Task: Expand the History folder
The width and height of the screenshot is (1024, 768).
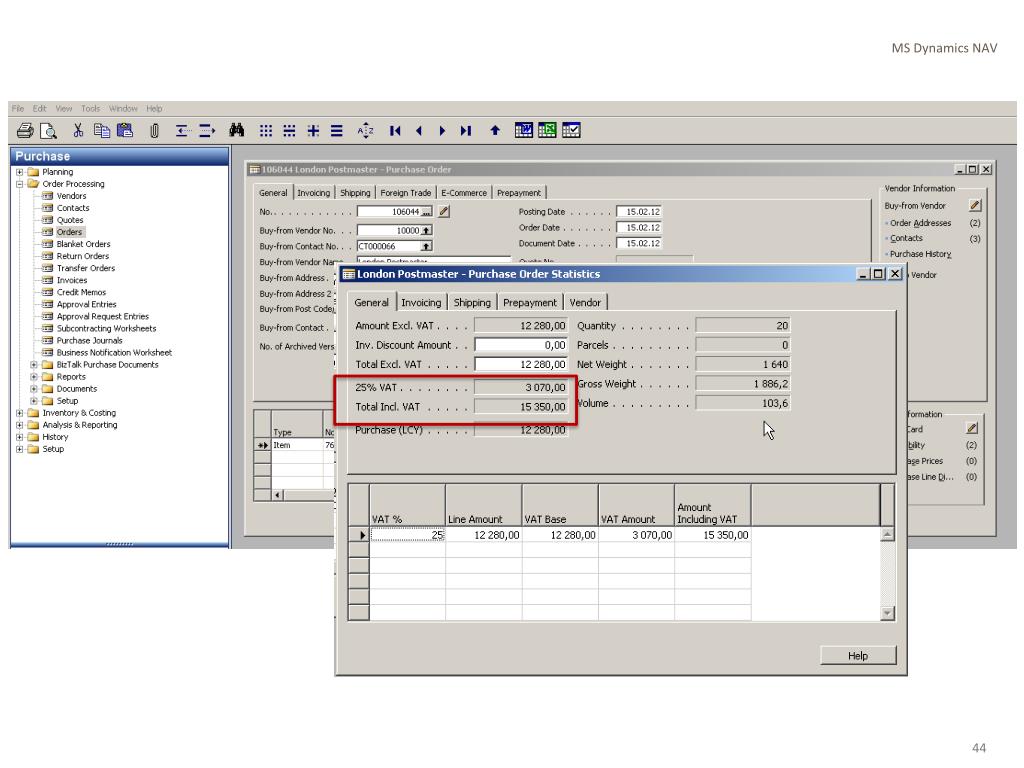Action: [20, 437]
